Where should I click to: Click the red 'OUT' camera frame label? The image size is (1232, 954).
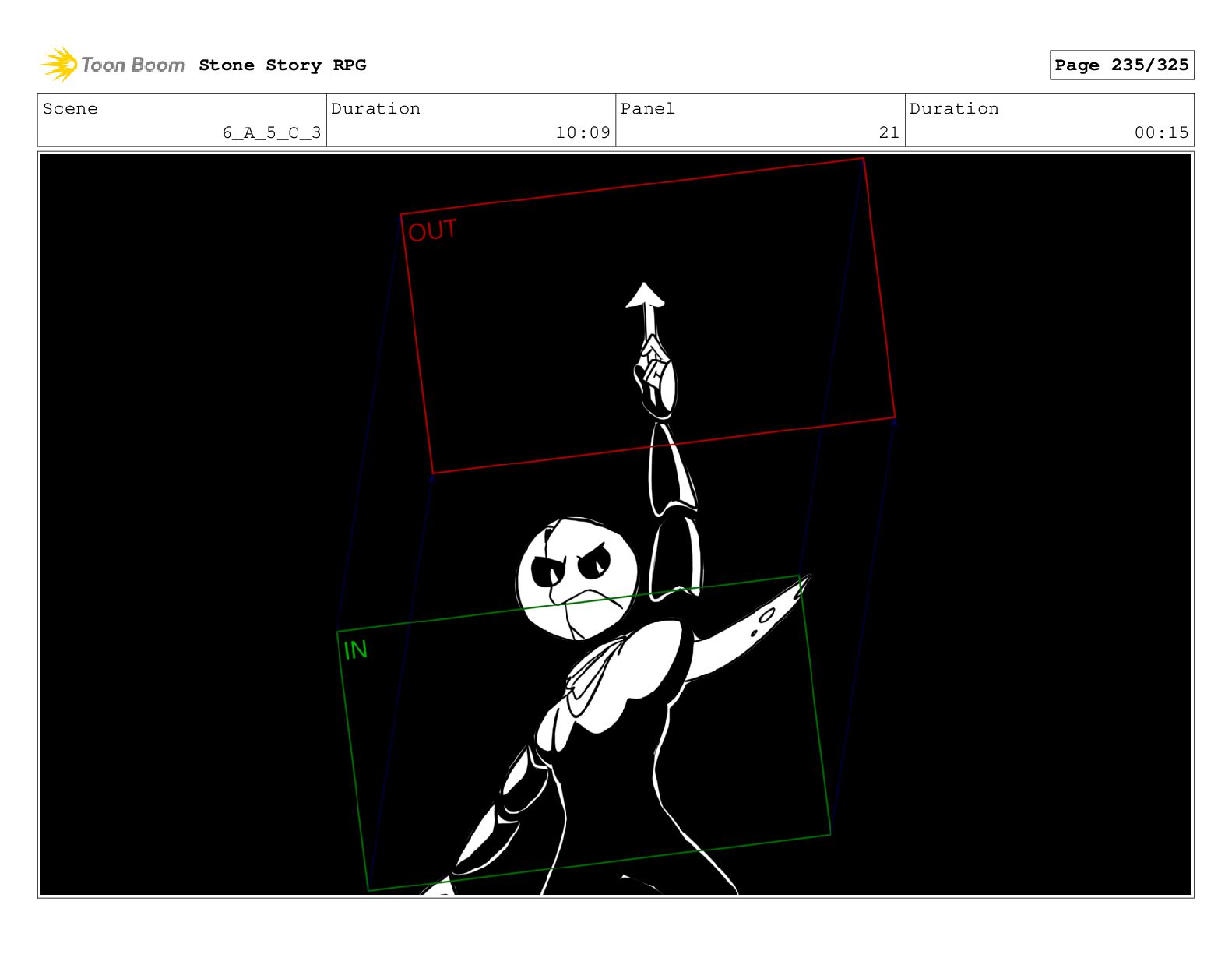coord(432,231)
